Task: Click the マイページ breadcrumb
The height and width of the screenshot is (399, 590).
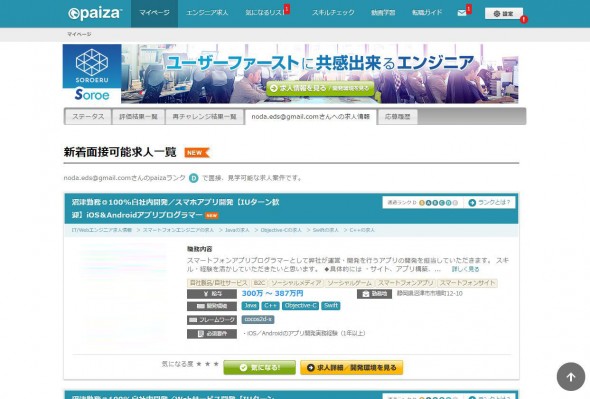Action: click(x=79, y=34)
